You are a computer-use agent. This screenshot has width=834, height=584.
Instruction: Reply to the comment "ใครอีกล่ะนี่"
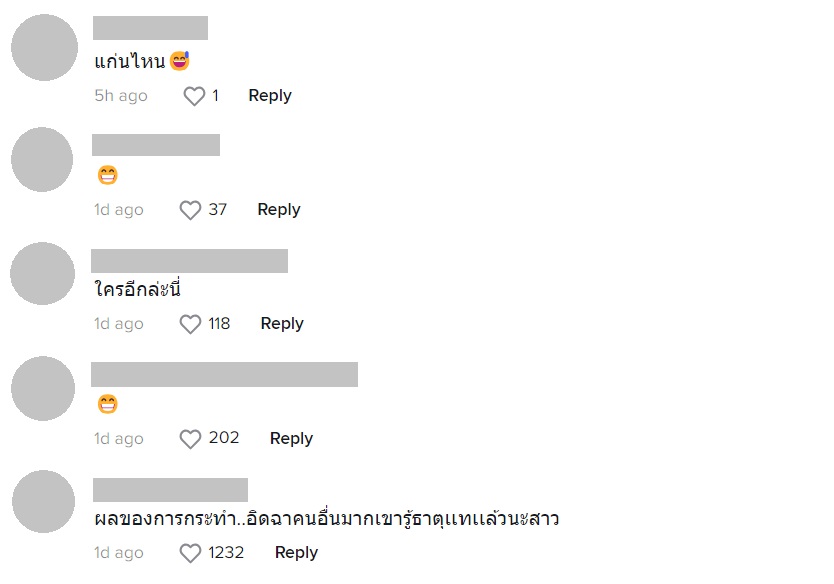point(281,323)
